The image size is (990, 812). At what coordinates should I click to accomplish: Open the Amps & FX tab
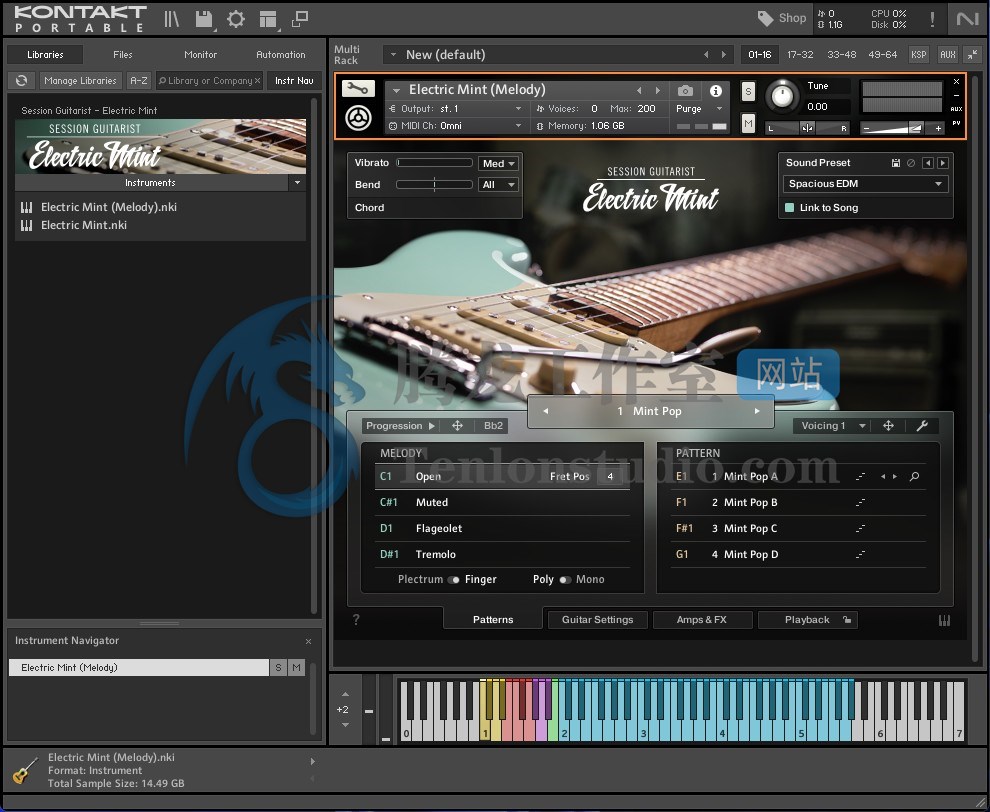pos(702,619)
